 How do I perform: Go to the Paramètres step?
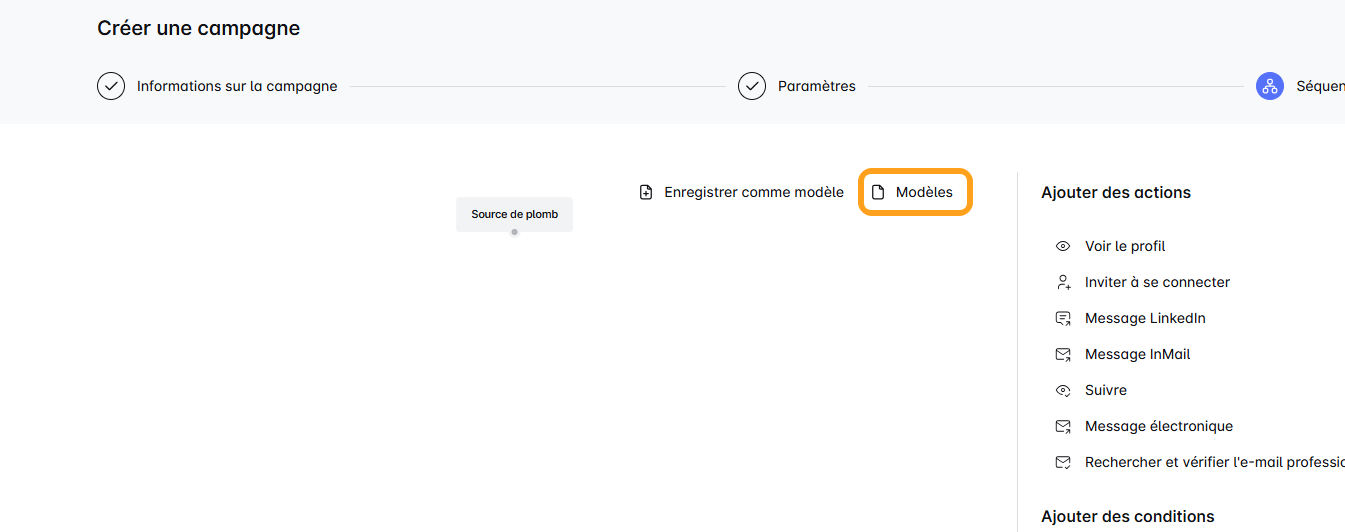click(x=816, y=86)
